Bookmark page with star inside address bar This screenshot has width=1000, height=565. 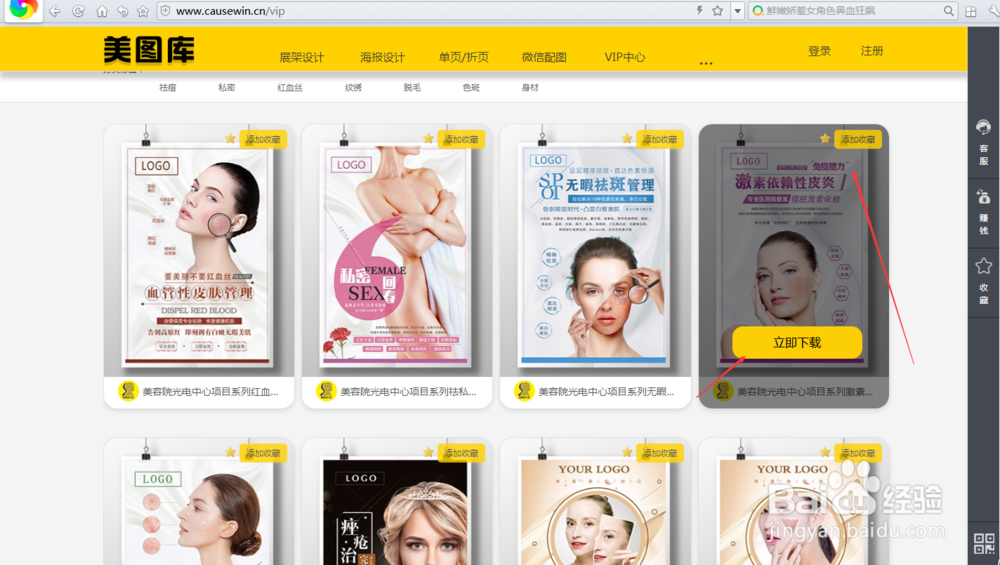(x=717, y=10)
